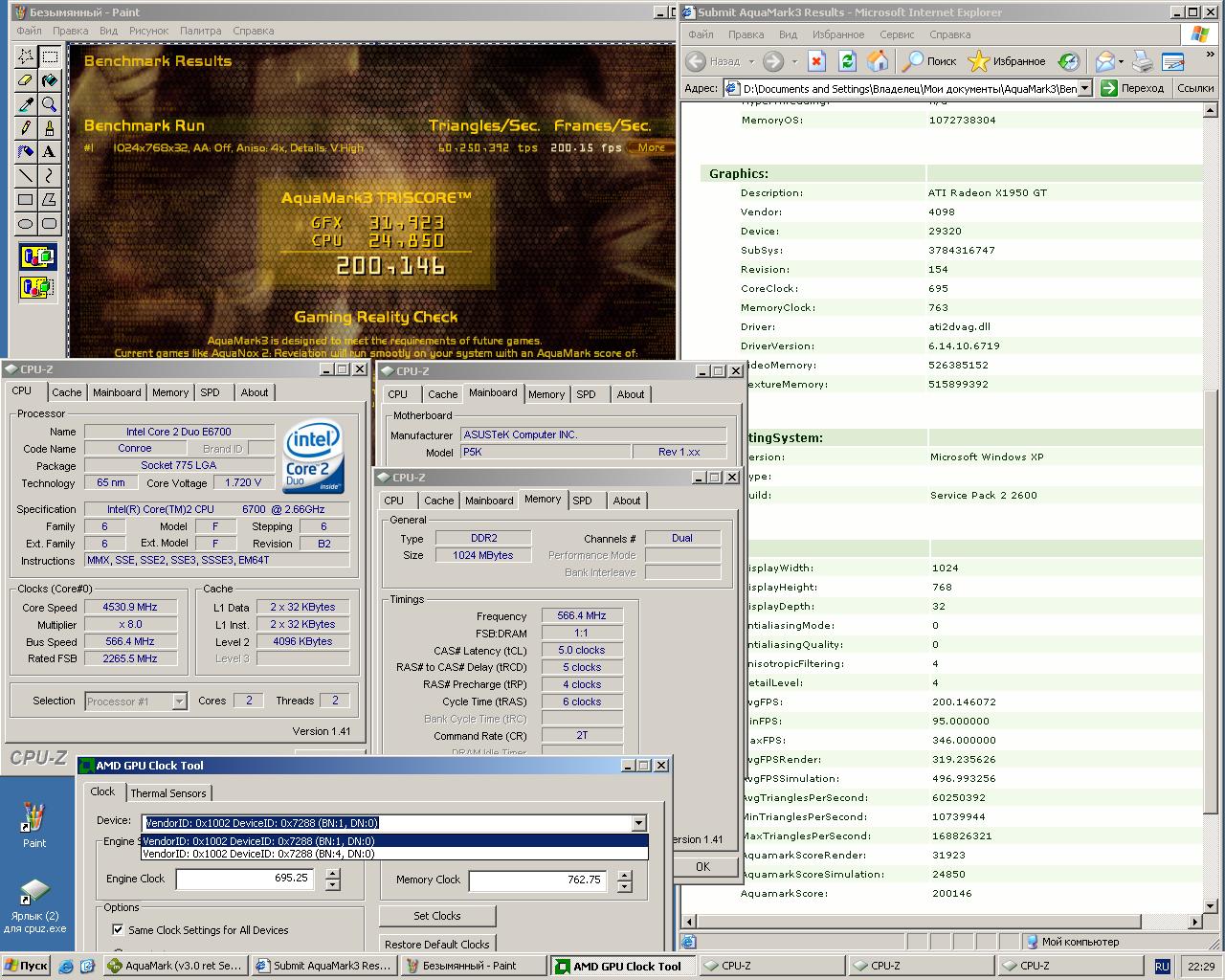The height and width of the screenshot is (980, 1225).
Task: Click the Internet Explorer Refresh button
Action: click(x=847, y=61)
